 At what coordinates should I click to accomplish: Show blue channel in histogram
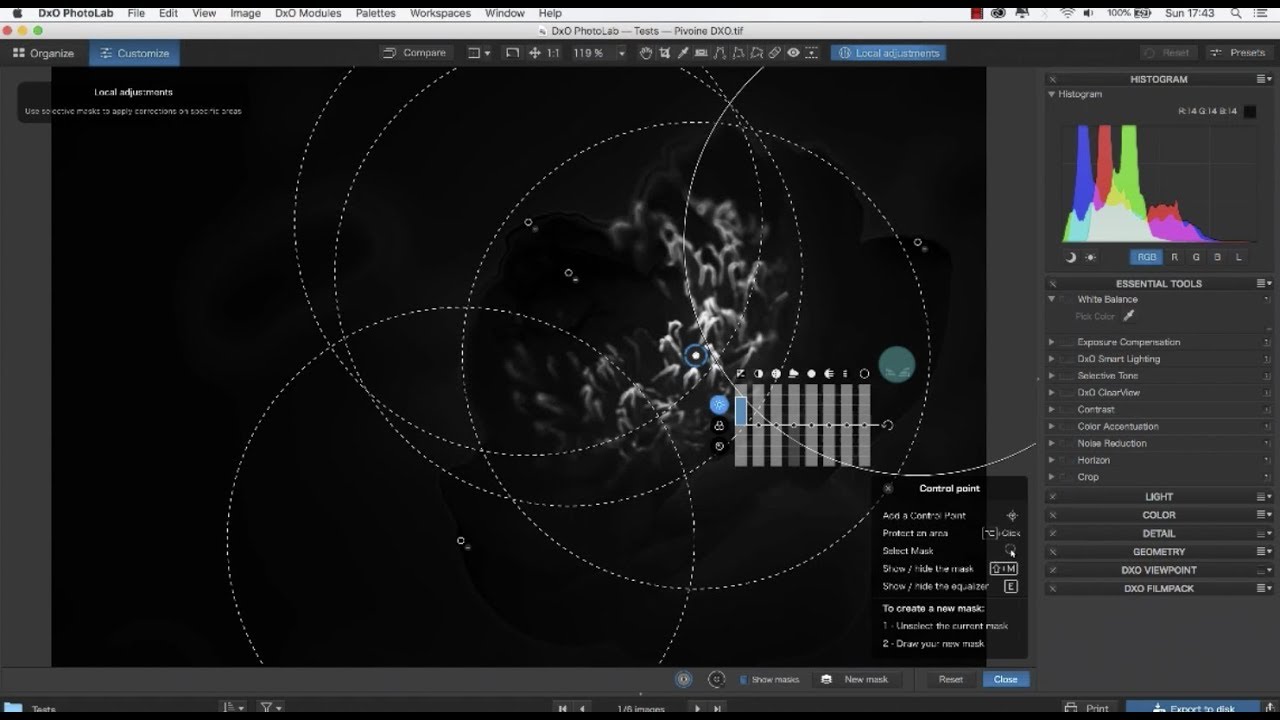point(1217,257)
